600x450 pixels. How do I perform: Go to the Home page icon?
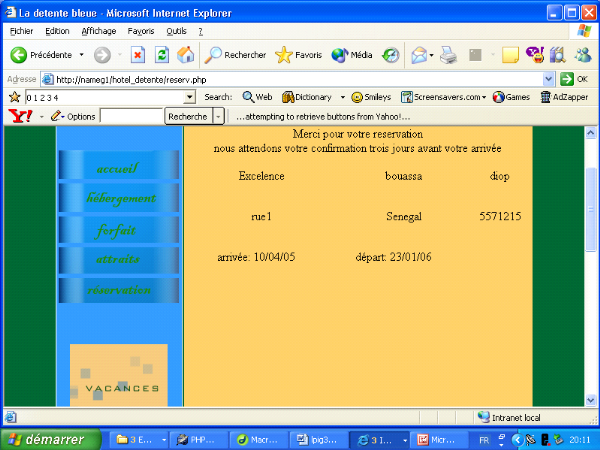tap(186, 55)
